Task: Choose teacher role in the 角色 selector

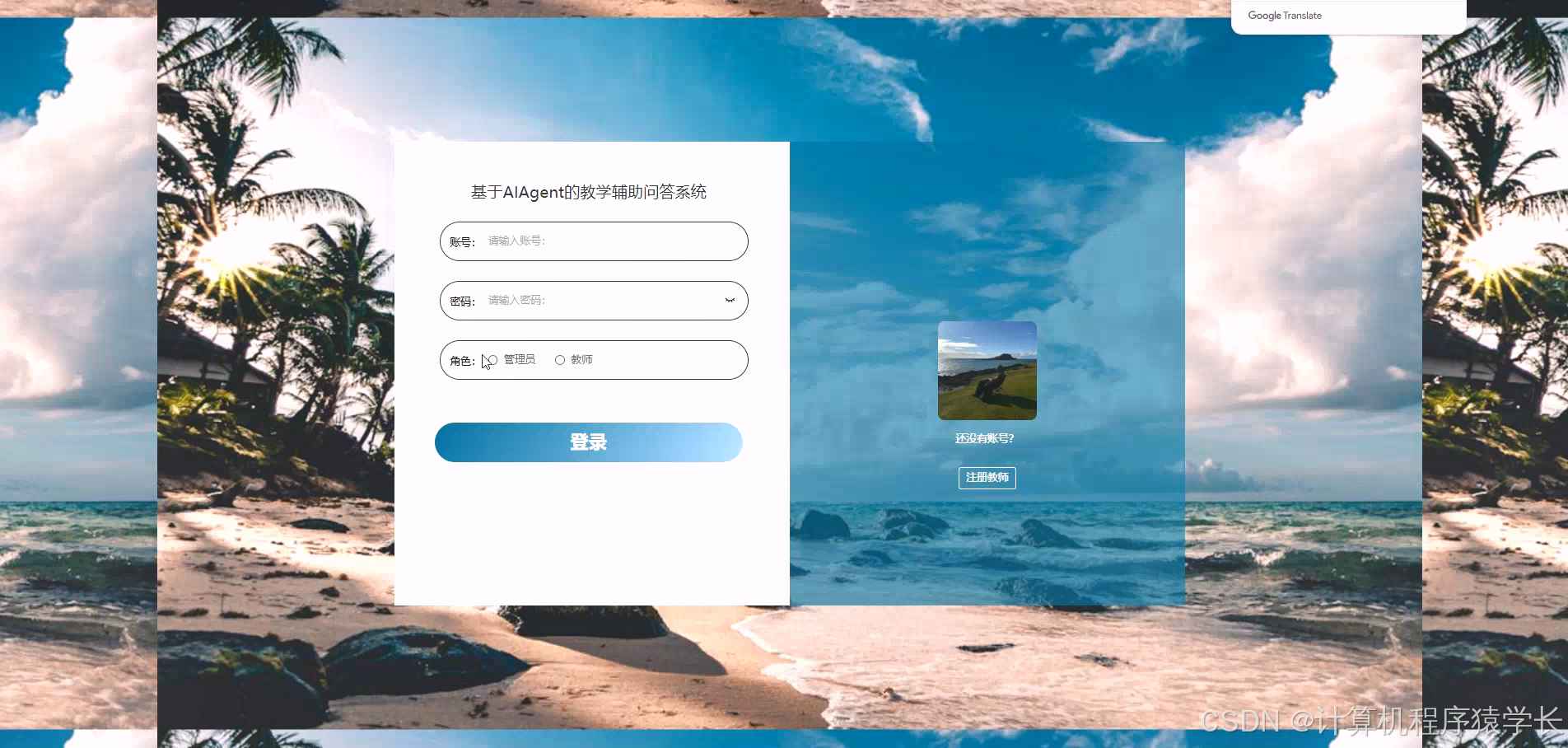Action: 560,359
